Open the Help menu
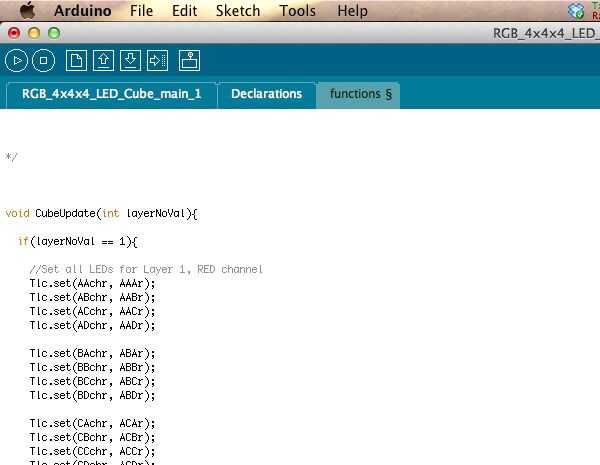 [x=352, y=11]
